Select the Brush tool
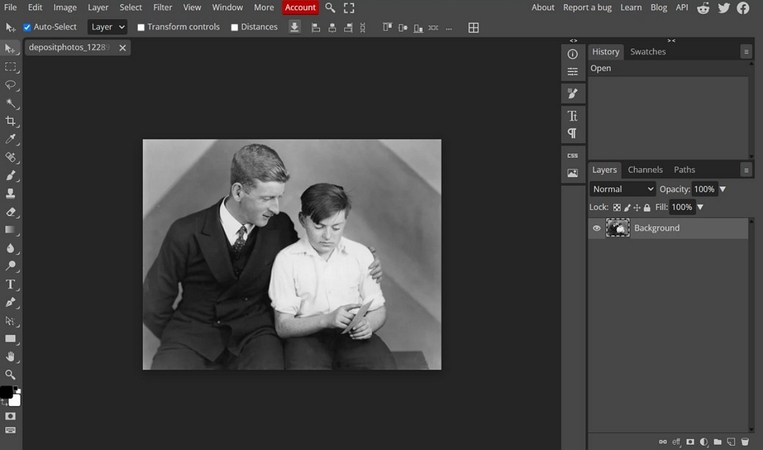 10,176
